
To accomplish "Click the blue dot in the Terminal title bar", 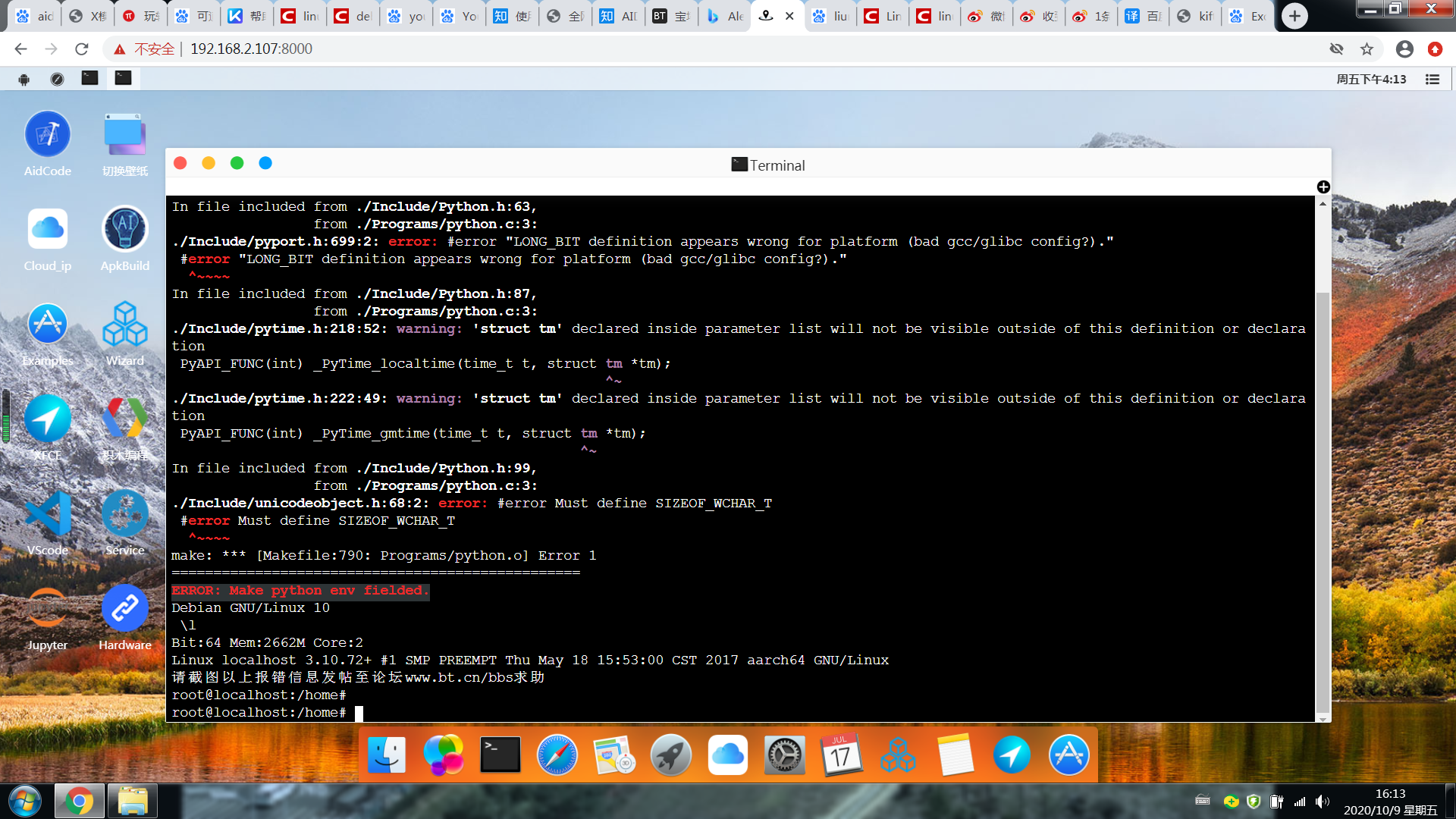I will pos(265,163).
